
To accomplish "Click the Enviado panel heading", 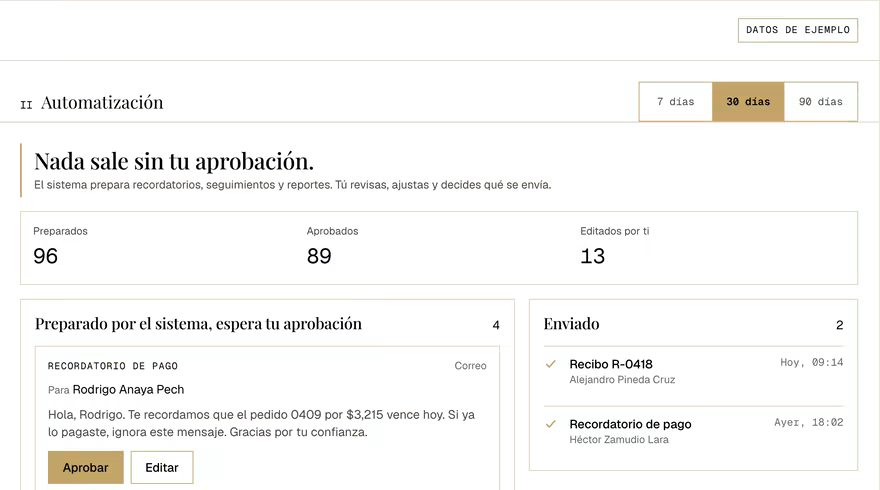I will (x=571, y=324).
